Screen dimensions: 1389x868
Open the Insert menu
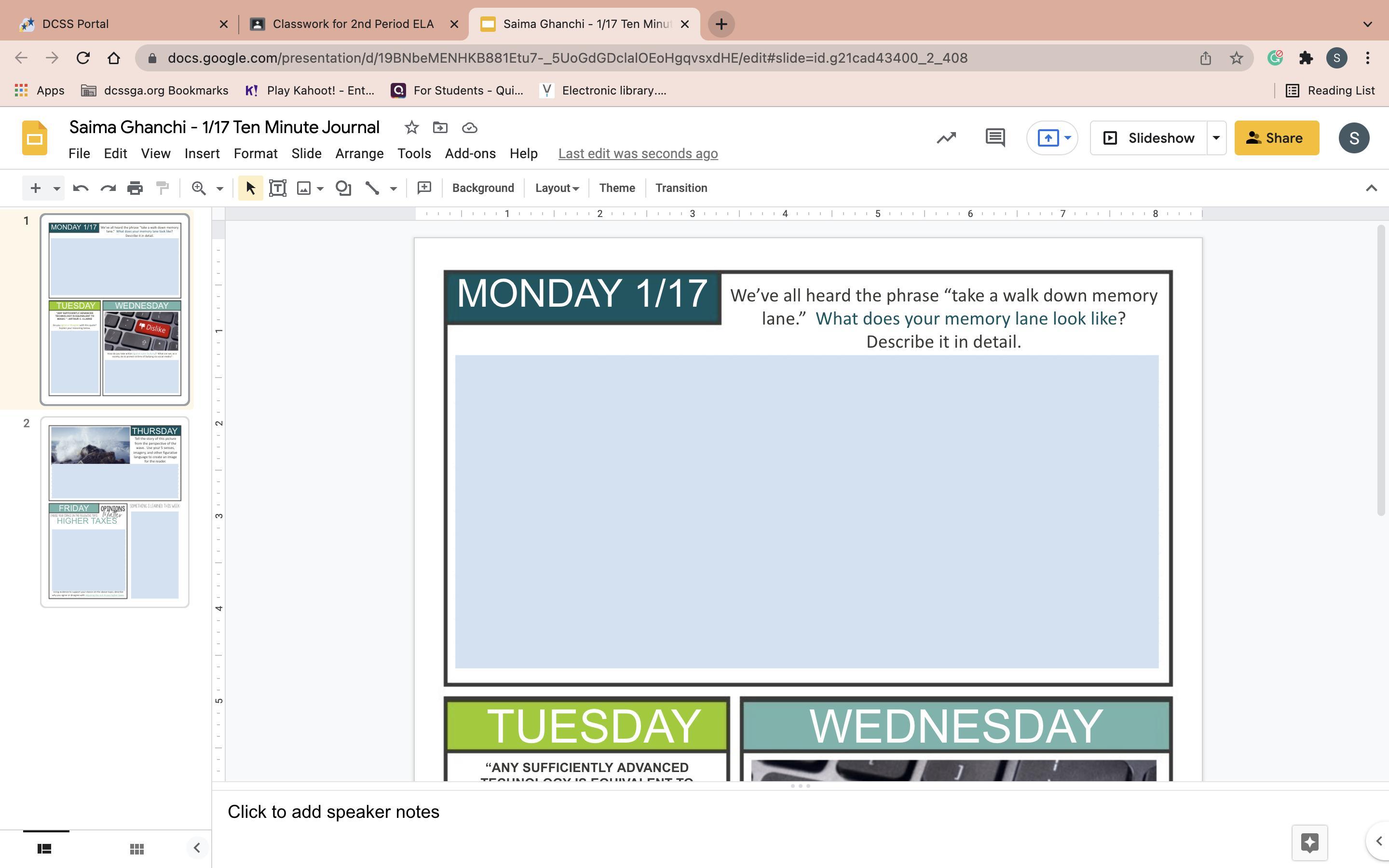[202, 153]
